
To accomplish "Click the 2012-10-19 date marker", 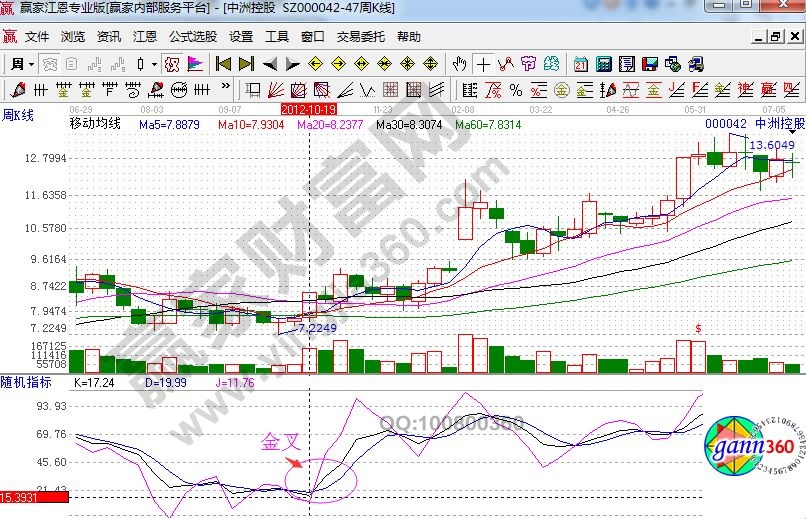I will [x=309, y=108].
